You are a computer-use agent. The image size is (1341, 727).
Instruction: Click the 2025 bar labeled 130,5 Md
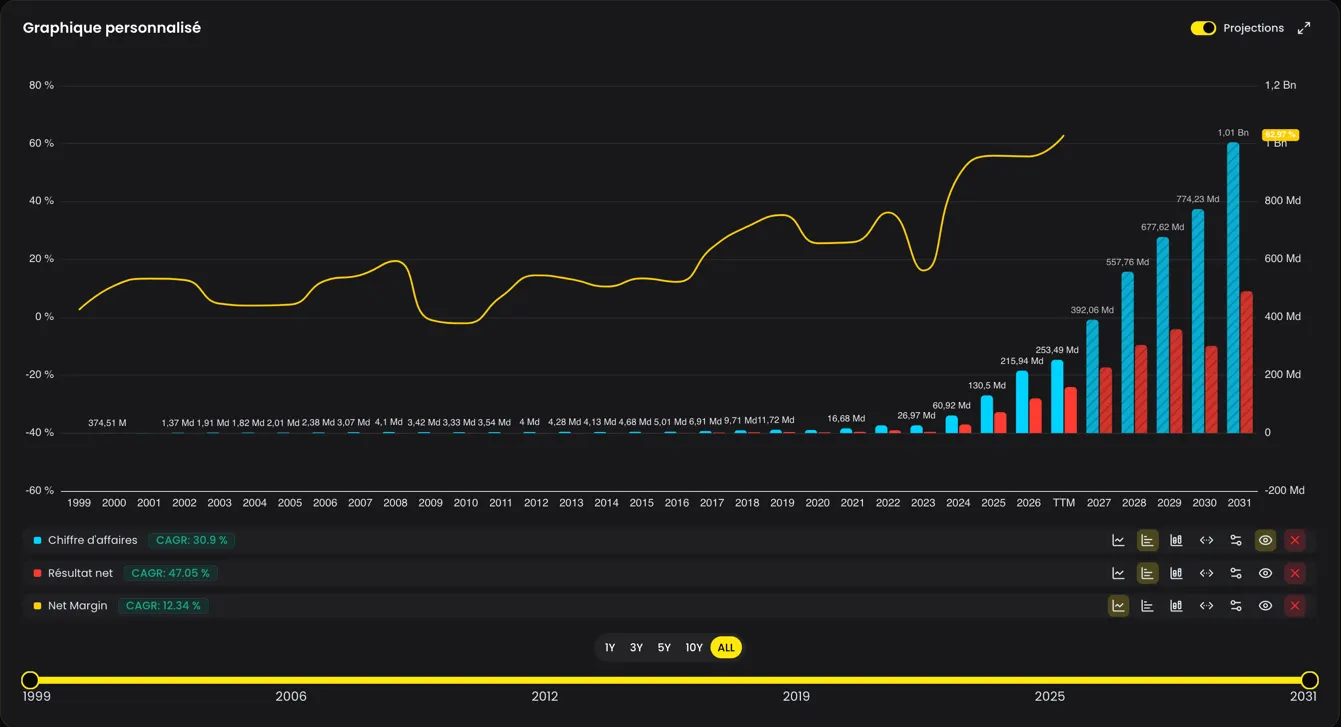pos(987,414)
